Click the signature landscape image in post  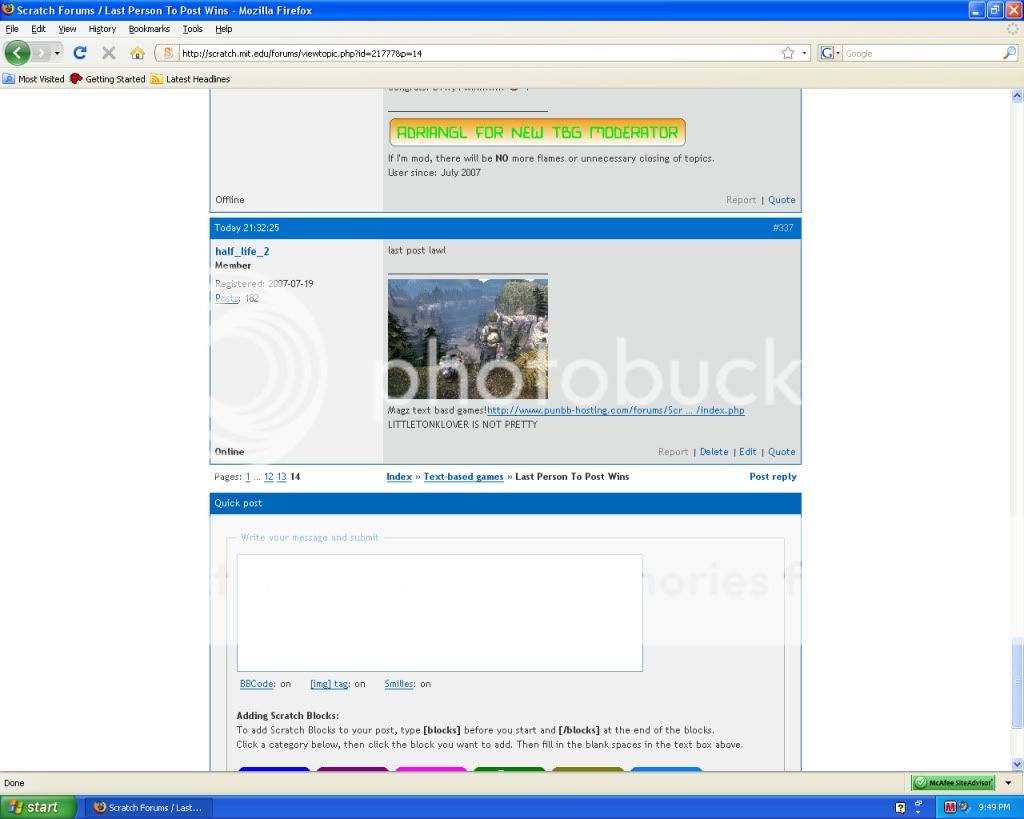[x=467, y=339]
